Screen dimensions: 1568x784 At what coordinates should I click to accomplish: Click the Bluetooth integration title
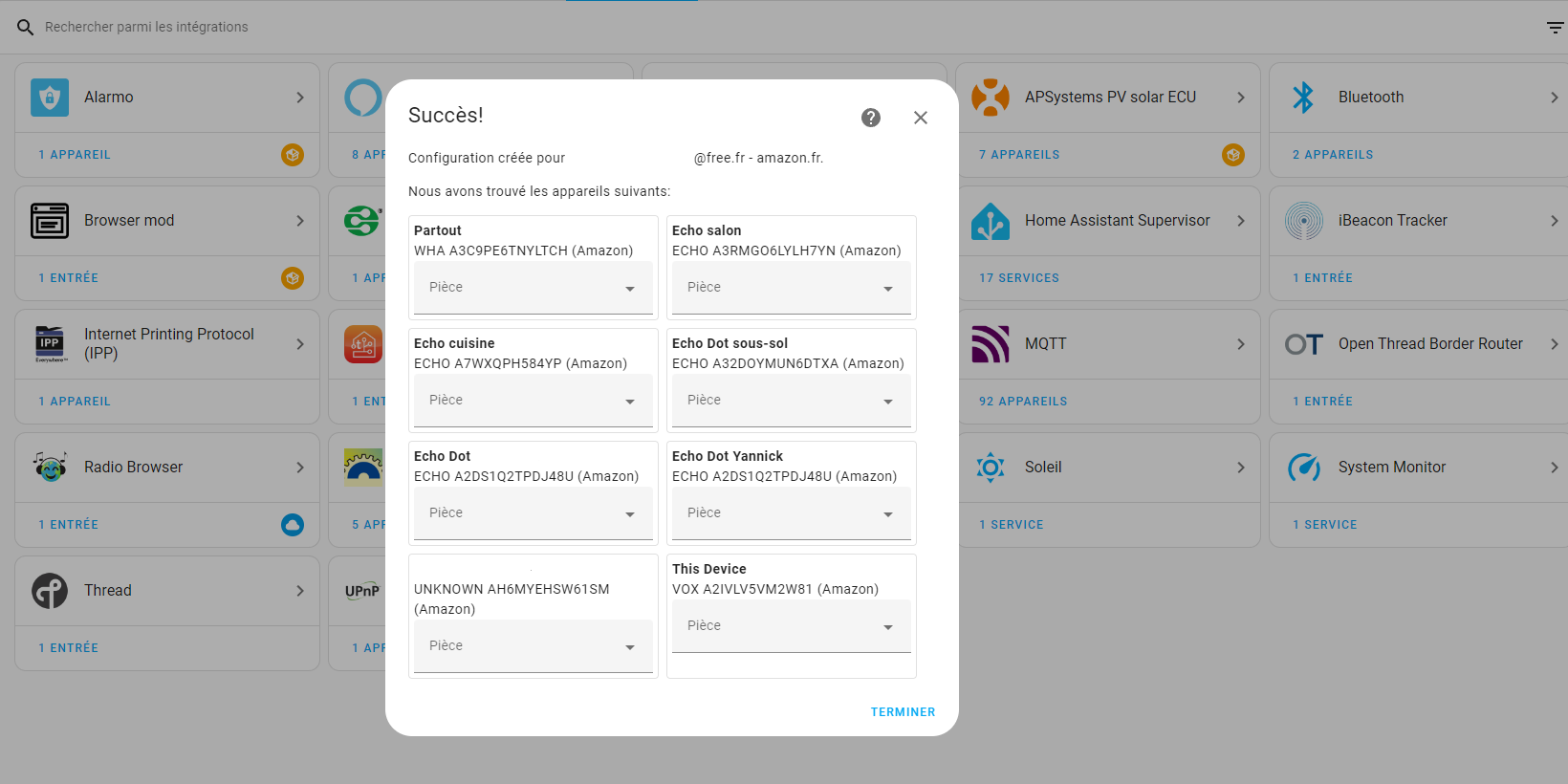coord(1371,98)
